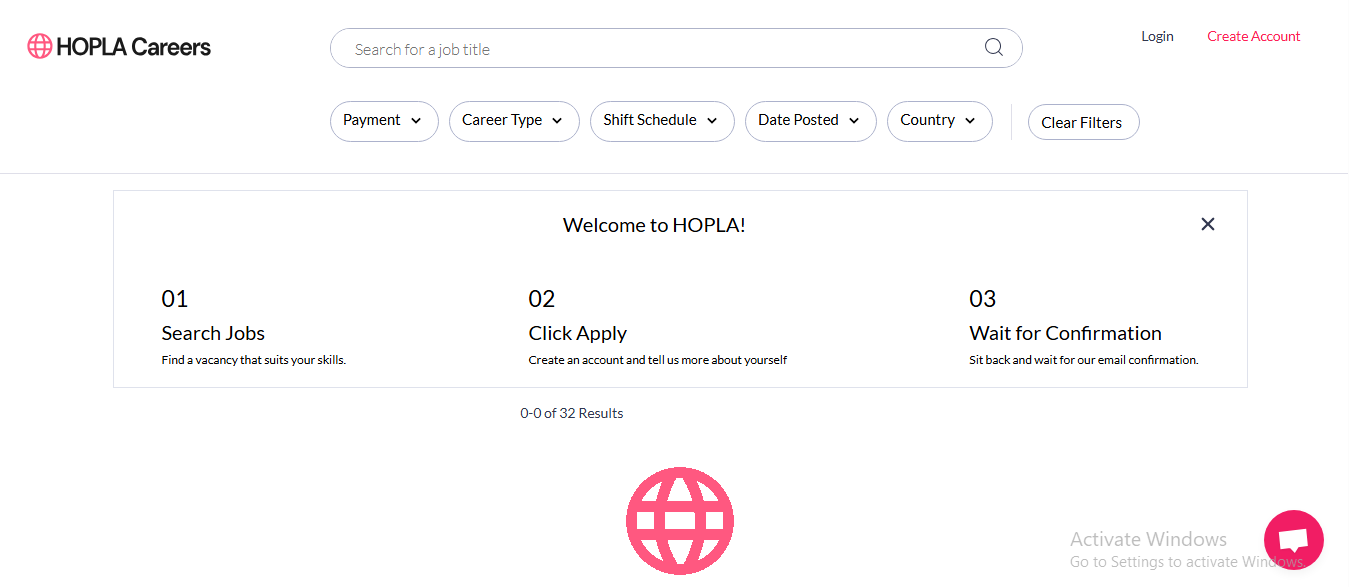Open the Date Posted filter dropdown
Image resolution: width=1349 pixels, height=587 pixels.
pyautogui.click(x=809, y=121)
